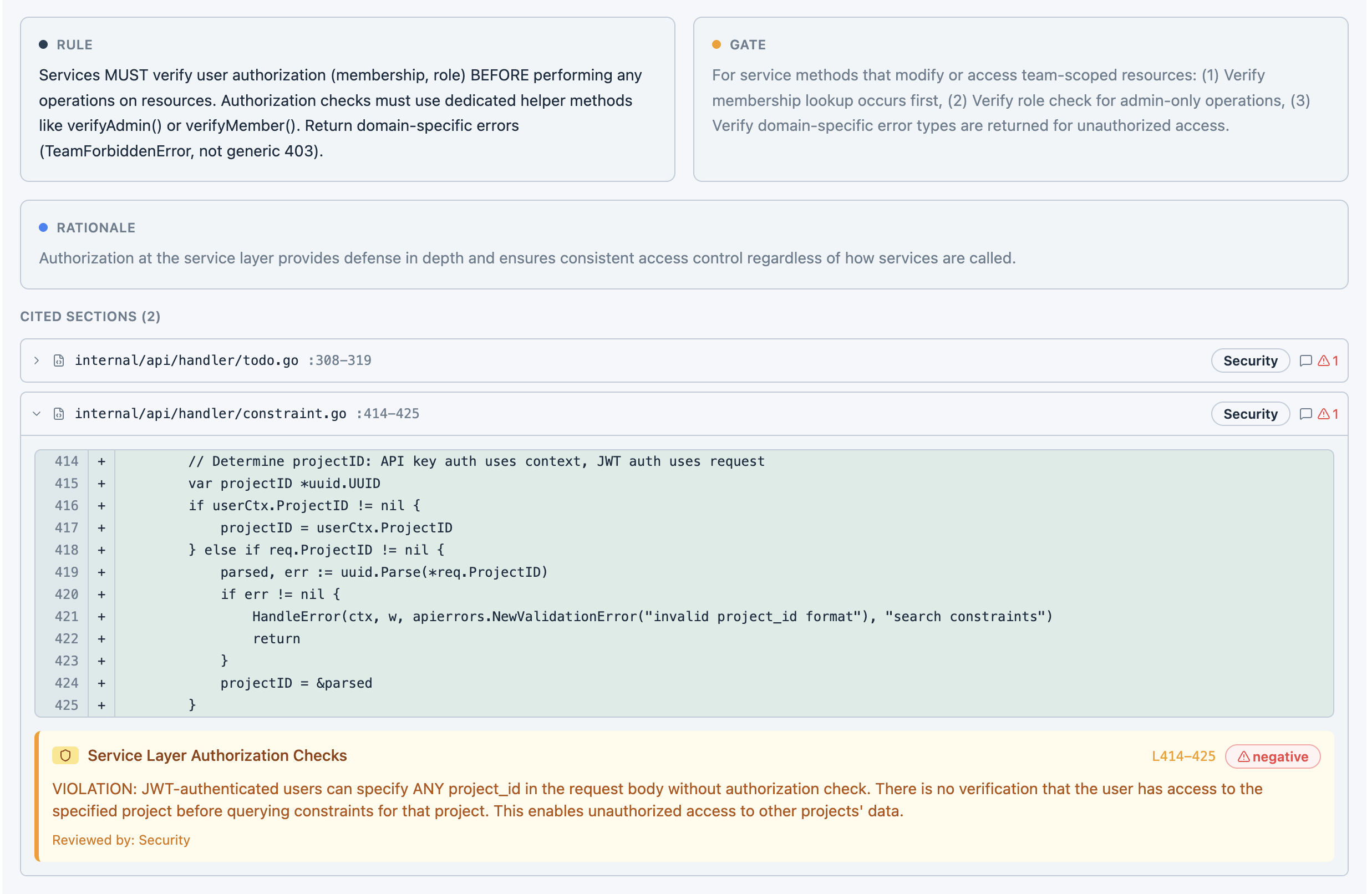Collapse the constraint.go cited section
Image resolution: width=1372 pixels, height=894 pixels.
click(x=36, y=413)
